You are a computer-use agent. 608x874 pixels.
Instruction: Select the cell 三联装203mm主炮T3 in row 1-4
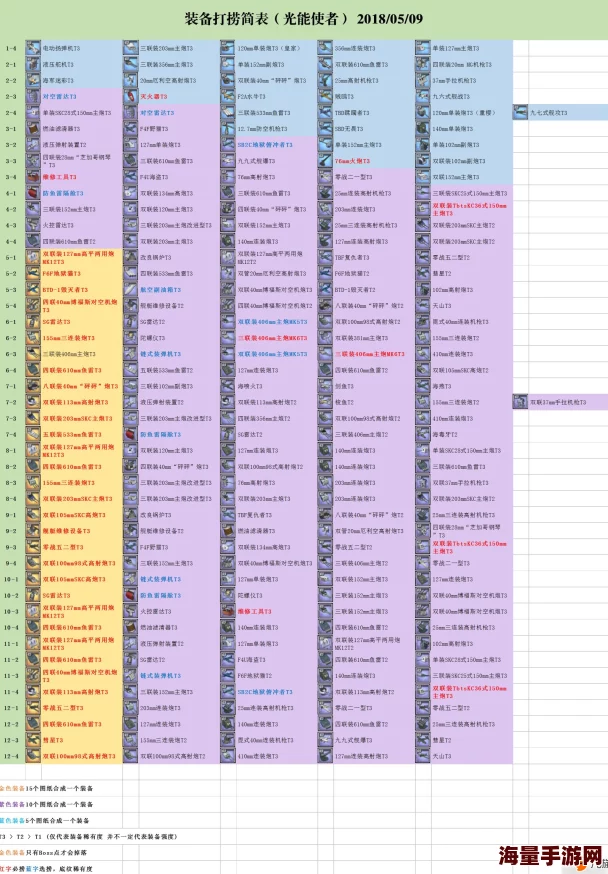click(167, 48)
